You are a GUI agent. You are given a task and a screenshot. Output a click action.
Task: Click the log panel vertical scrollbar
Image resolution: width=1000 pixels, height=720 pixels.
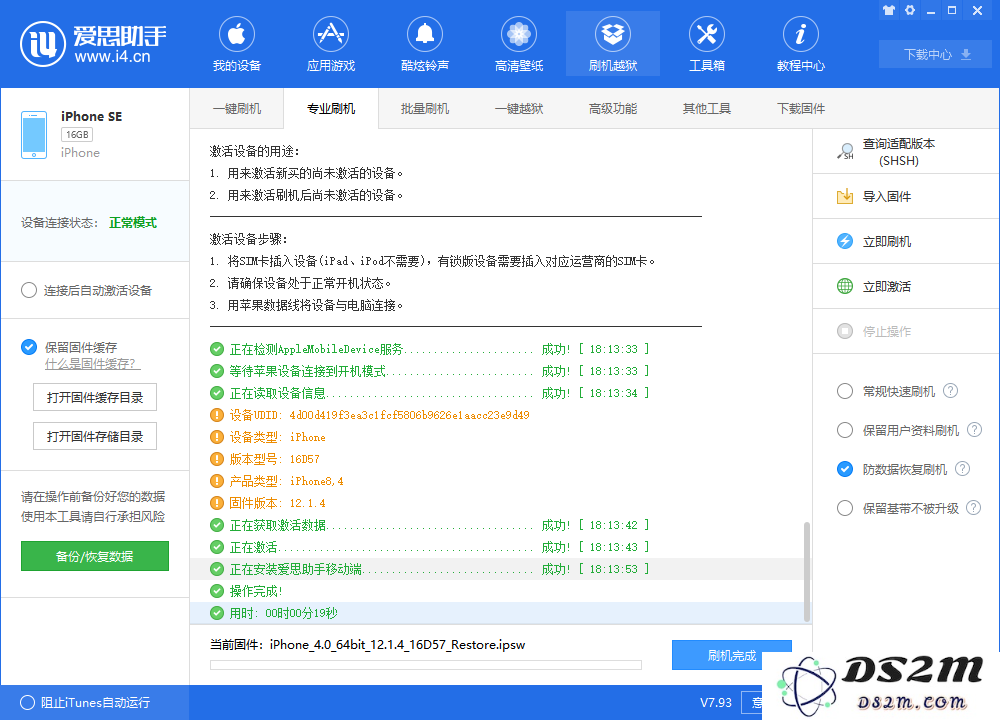807,571
